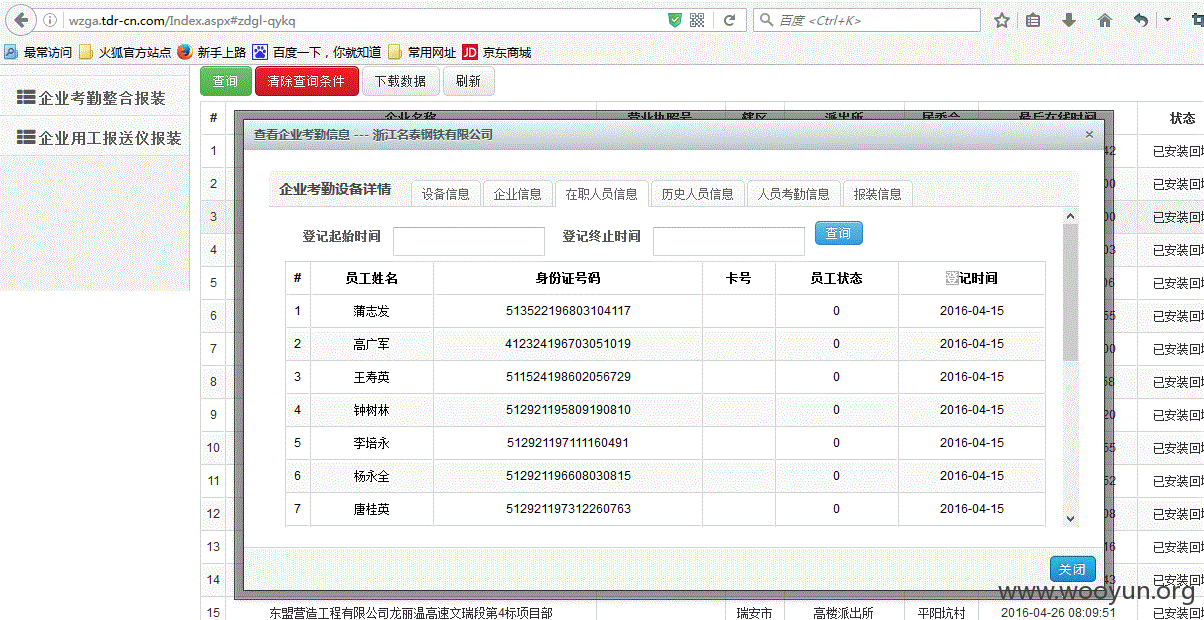Viewport: 1204px width, 620px height.
Task: Open the 新手上路 Firefox bookmark
Action: 211,52
